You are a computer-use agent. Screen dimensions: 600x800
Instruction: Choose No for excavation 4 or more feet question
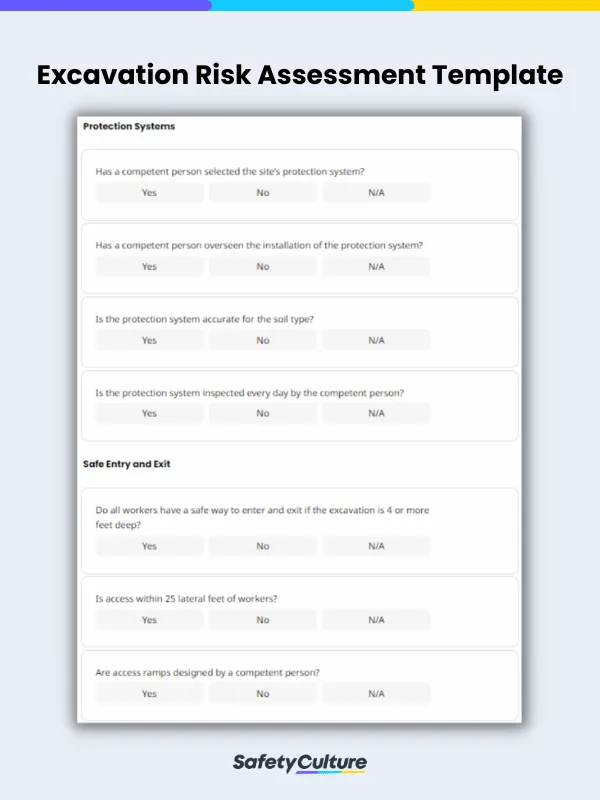(x=263, y=547)
